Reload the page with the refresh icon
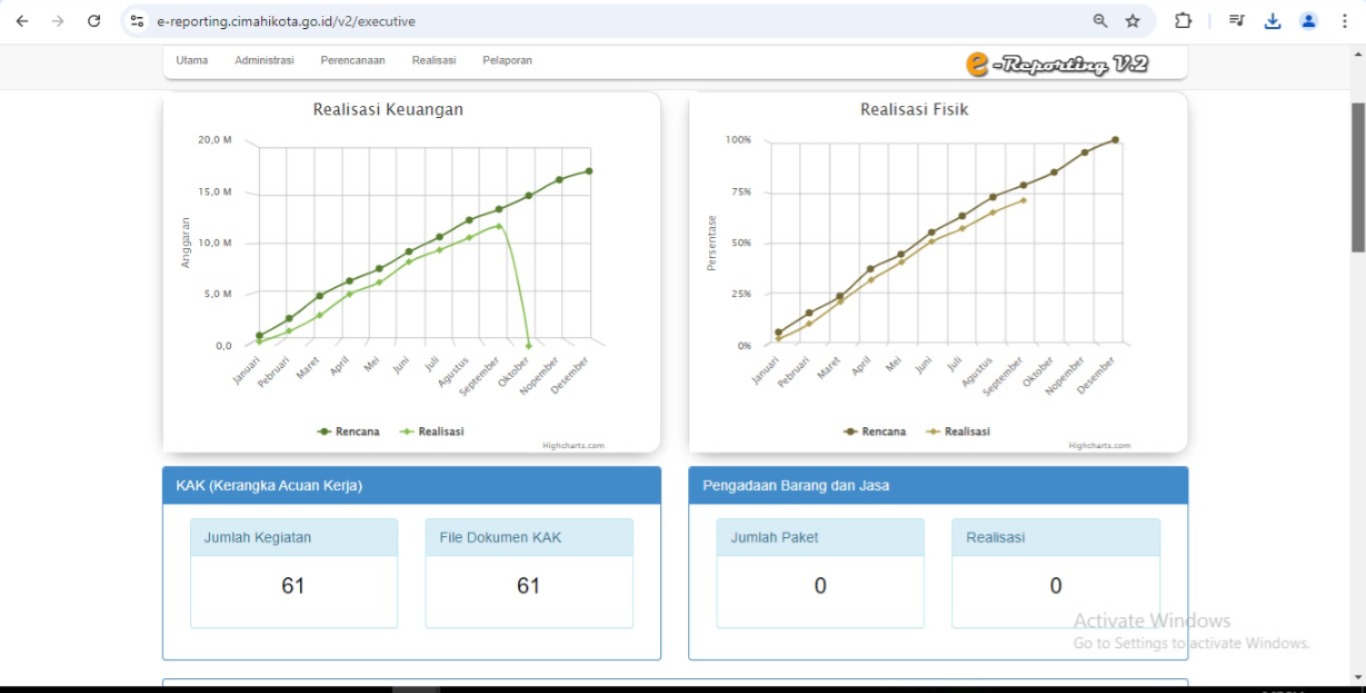Viewport: 1366px width, 693px height. pos(94,21)
